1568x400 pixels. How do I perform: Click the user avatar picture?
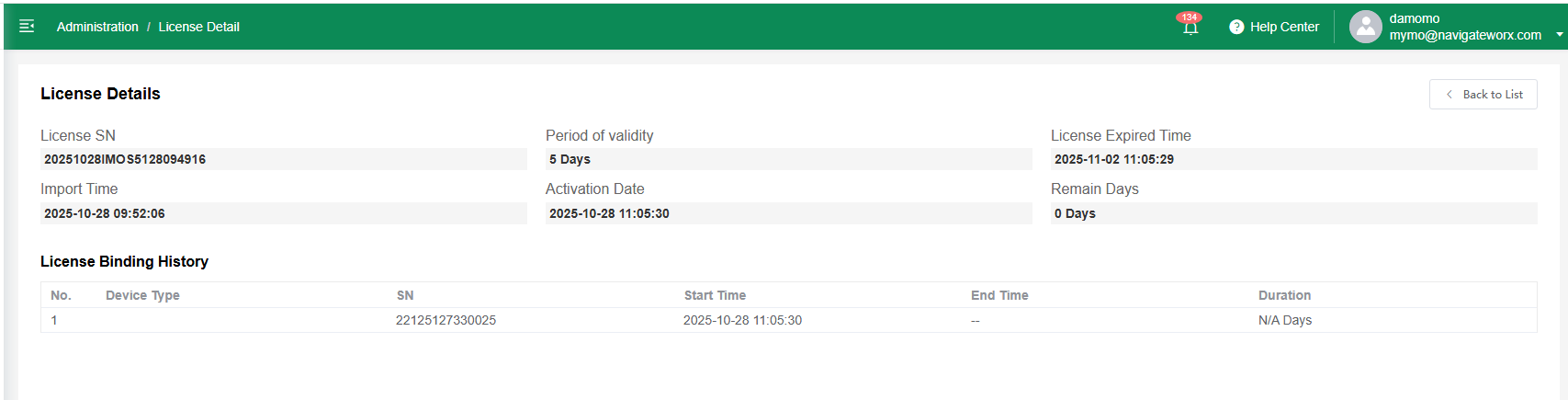[1365, 27]
